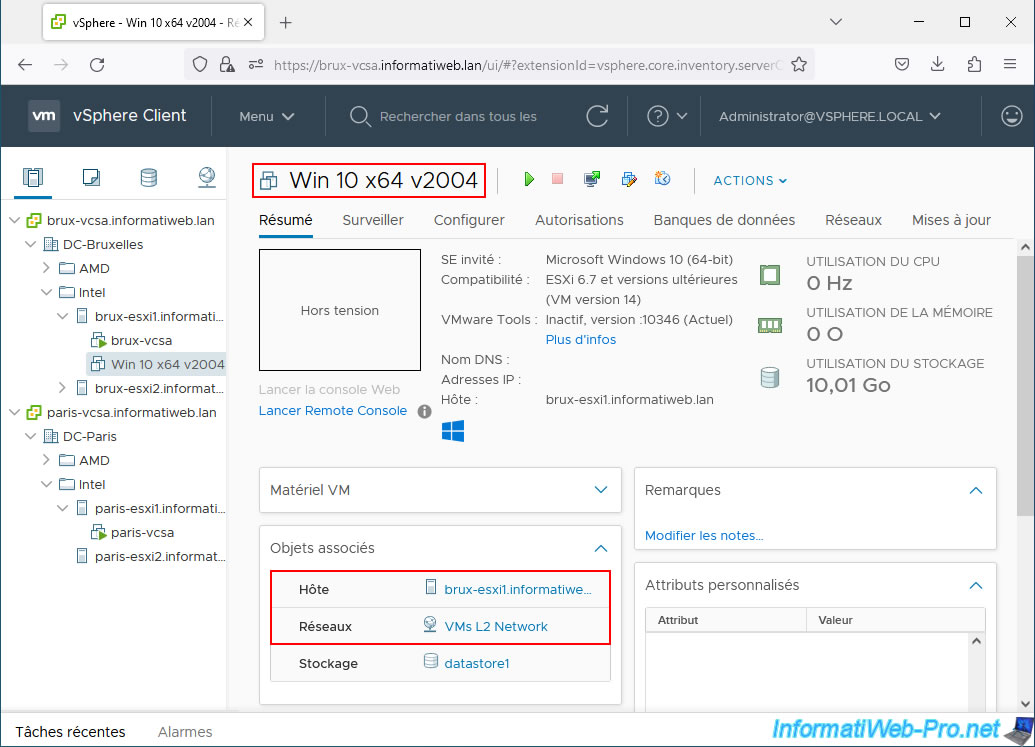The image size is (1035, 747).
Task: Open the feedback smiley icon
Action: [1011, 116]
